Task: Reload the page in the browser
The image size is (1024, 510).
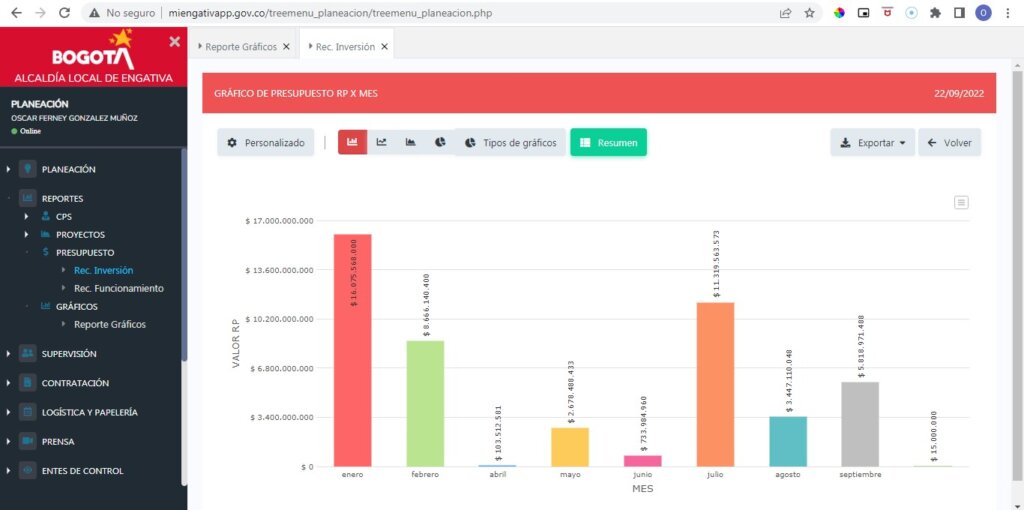Action: (64, 13)
